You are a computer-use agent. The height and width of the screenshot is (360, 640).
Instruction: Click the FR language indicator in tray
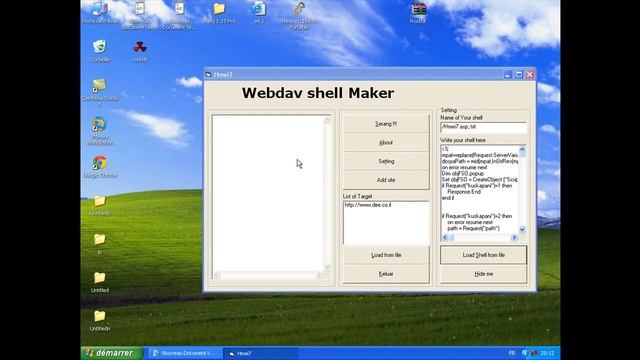512,353
